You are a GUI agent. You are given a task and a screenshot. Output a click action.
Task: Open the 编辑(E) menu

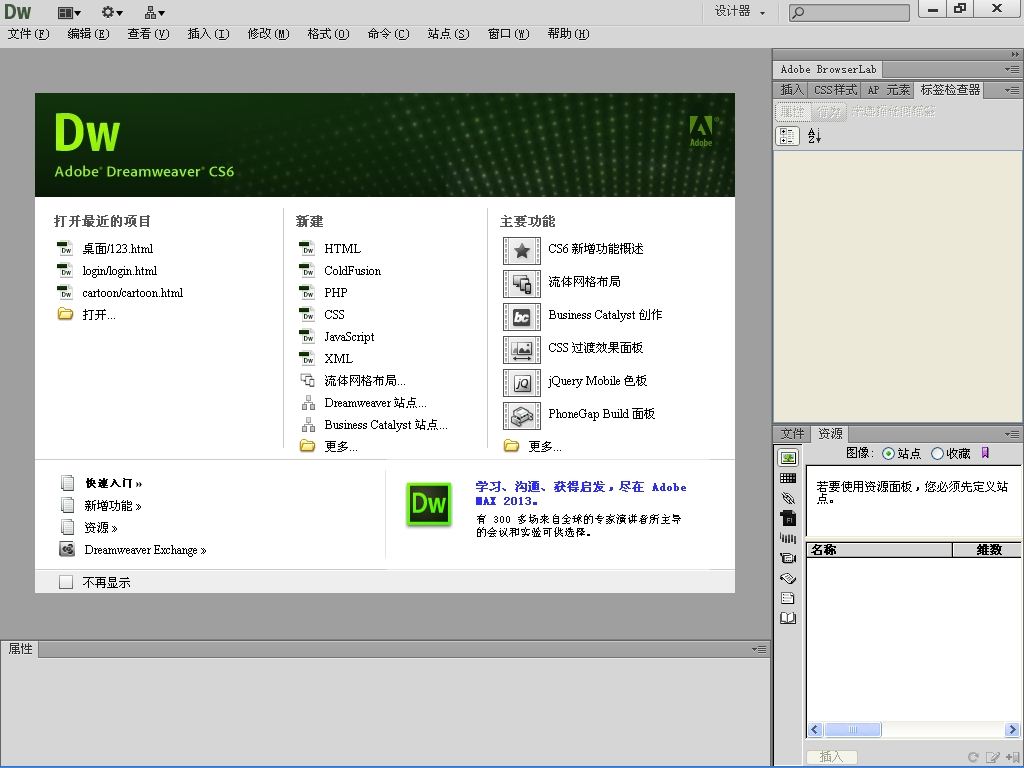click(x=88, y=34)
